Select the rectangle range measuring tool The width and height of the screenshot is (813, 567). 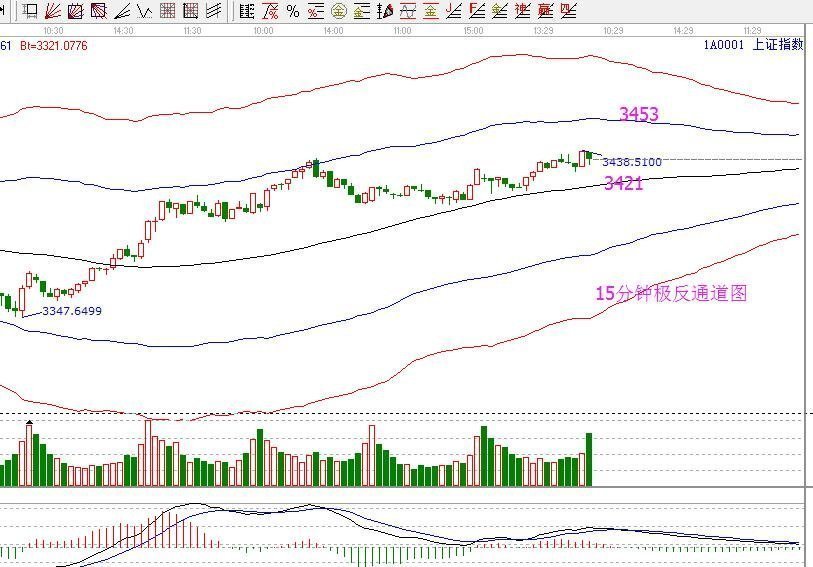(x=30, y=10)
